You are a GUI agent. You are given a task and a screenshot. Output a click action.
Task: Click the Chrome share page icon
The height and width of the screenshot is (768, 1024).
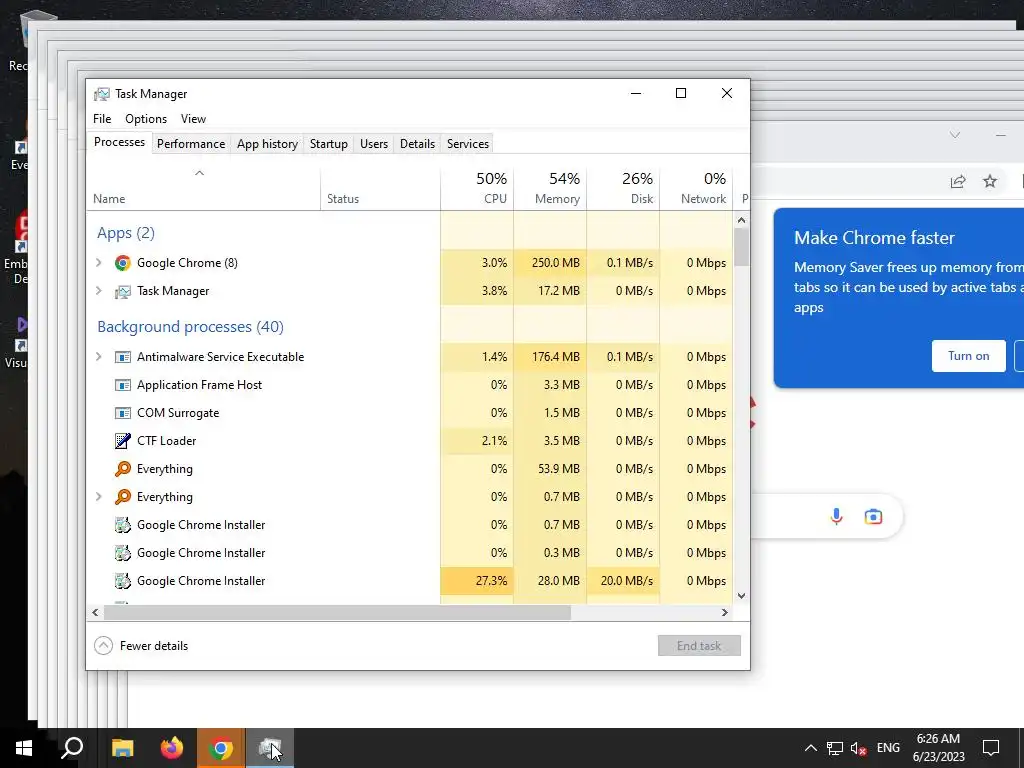(957, 182)
